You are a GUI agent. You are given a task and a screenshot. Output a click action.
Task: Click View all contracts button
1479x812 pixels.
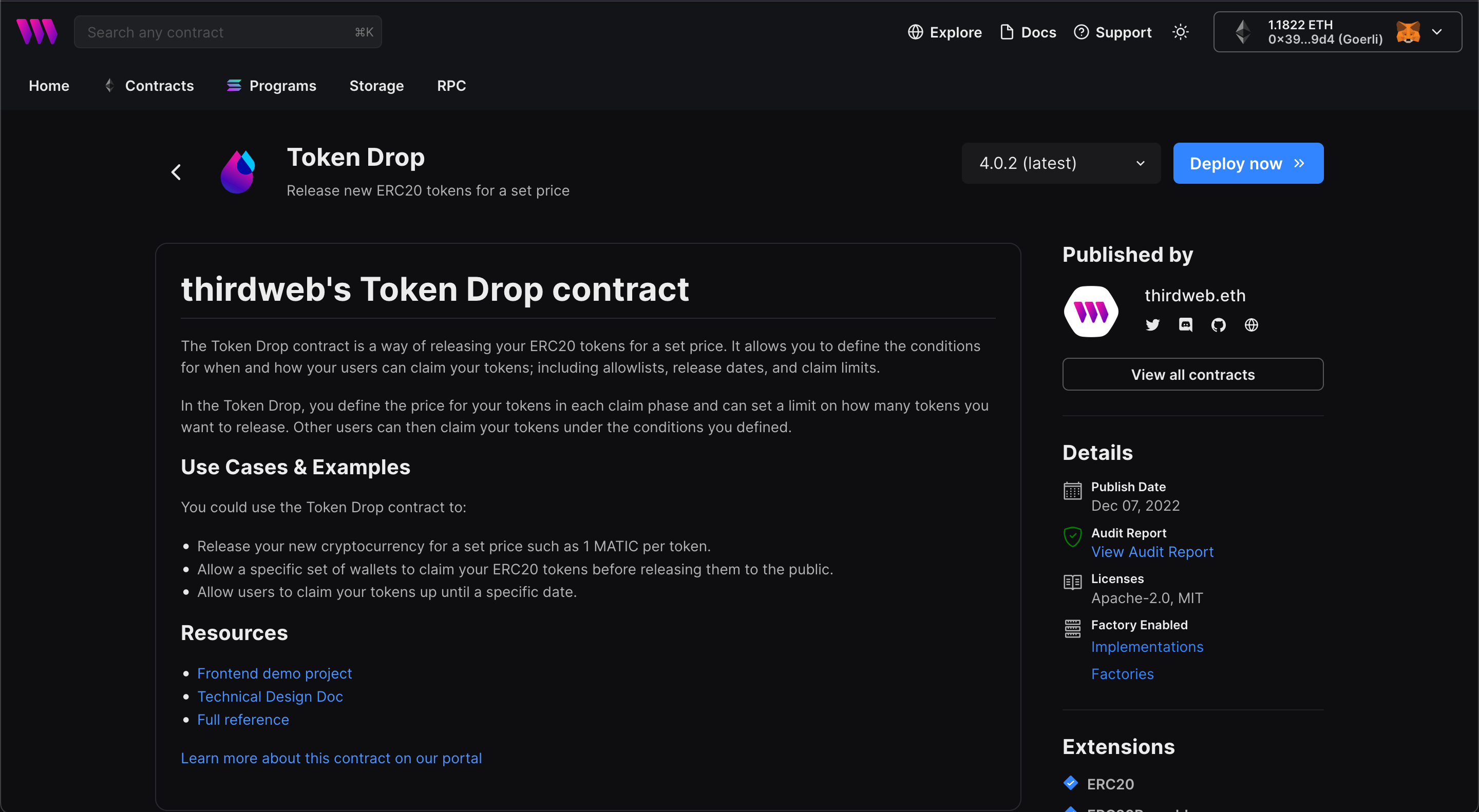1193,375
